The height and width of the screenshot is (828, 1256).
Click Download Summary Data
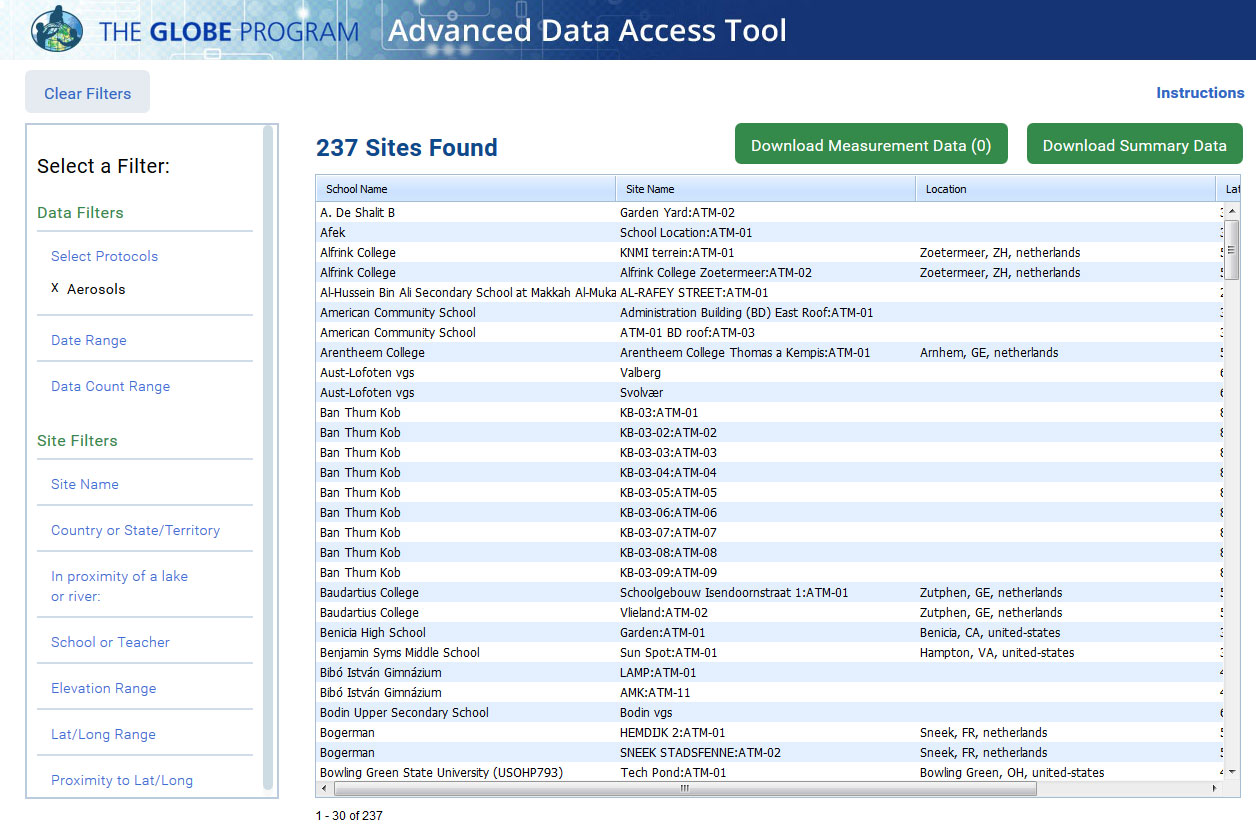pos(1134,143)
